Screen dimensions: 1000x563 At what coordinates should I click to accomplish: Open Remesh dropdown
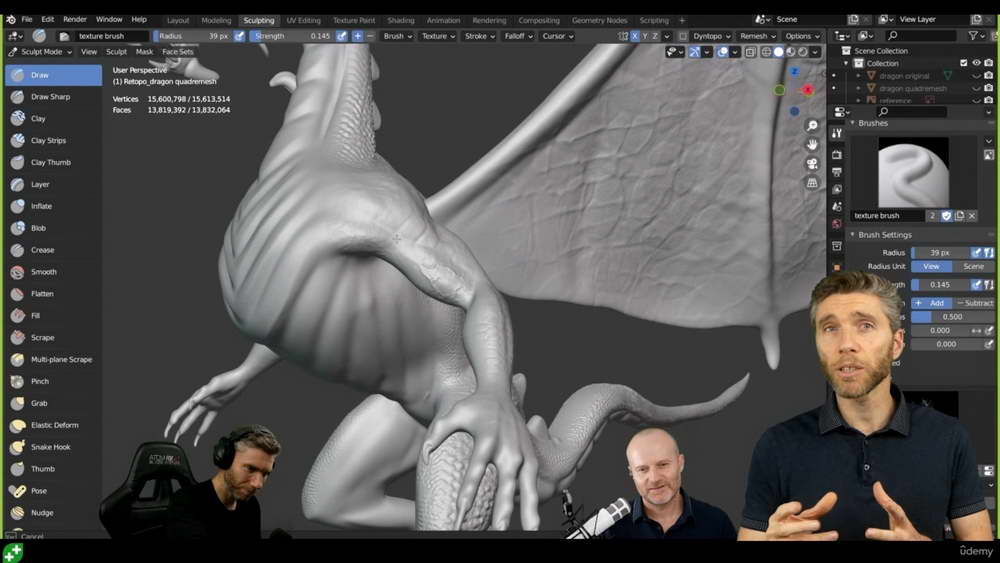click(x=758, y=36)
